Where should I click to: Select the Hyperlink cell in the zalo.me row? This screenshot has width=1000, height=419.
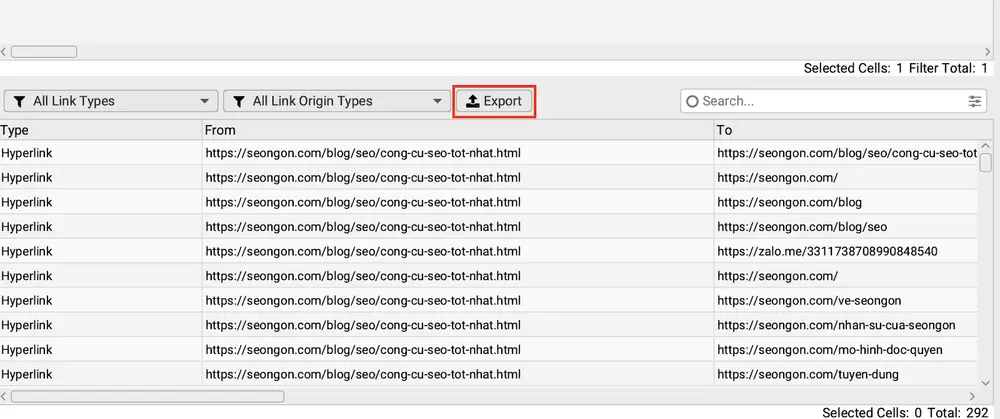pyautogui.click(x=101, y=251)
